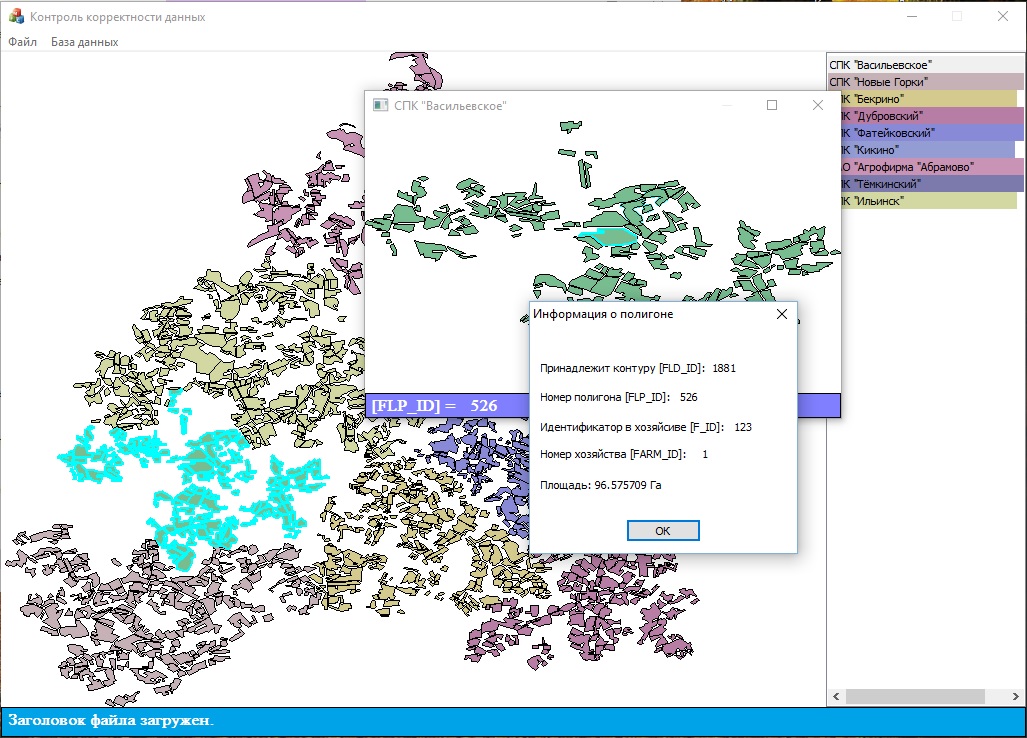The height and width of the screenshot is (738, 1027).
Task: Click the farm list scrollbar left arrow
Action: coord(836,696)
